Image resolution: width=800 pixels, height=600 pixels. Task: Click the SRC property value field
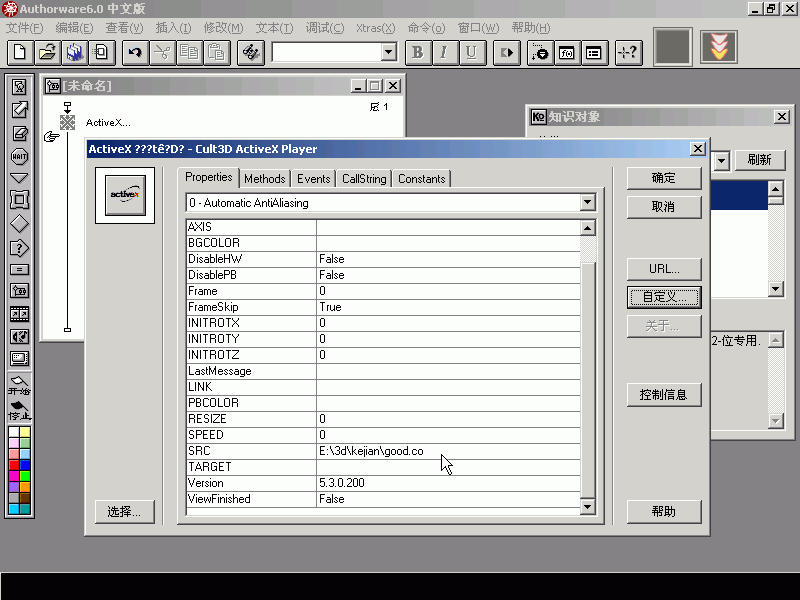pyautogui.click(x=448, y=451)
